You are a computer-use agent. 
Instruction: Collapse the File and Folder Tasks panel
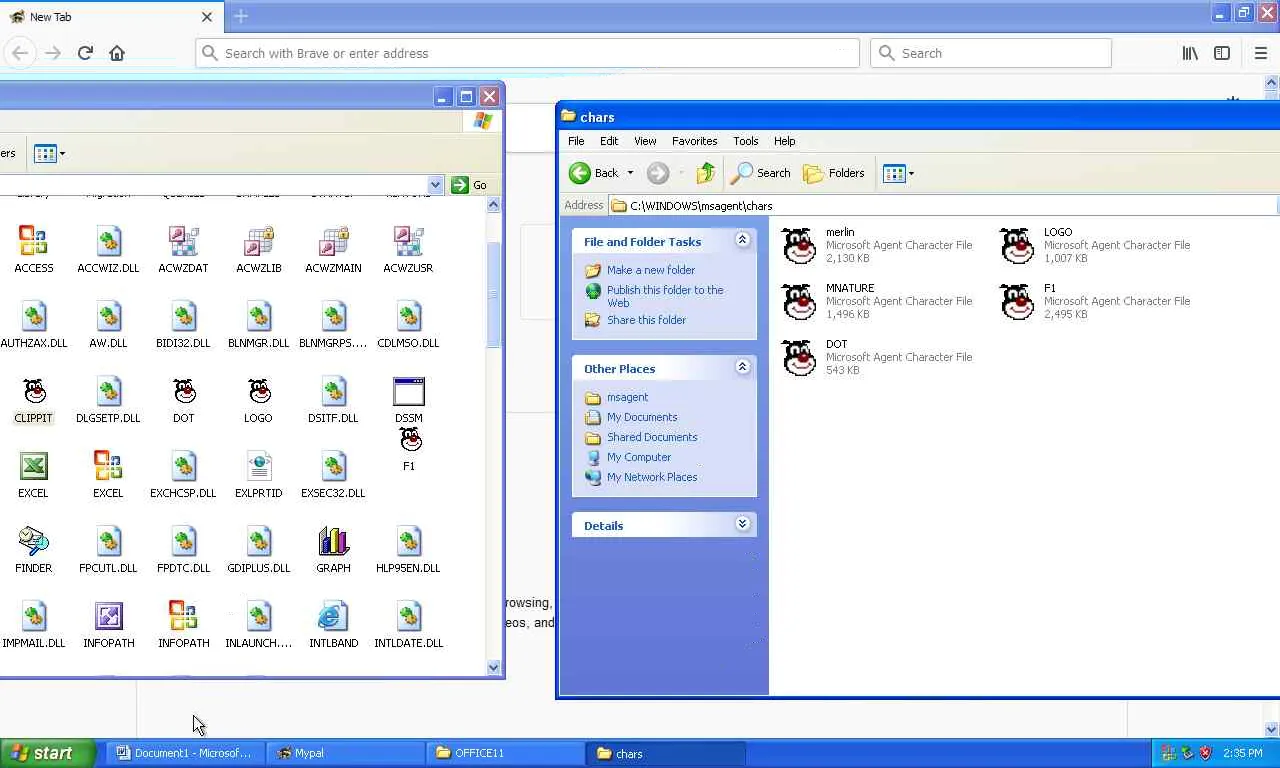[x=742, y=240]
